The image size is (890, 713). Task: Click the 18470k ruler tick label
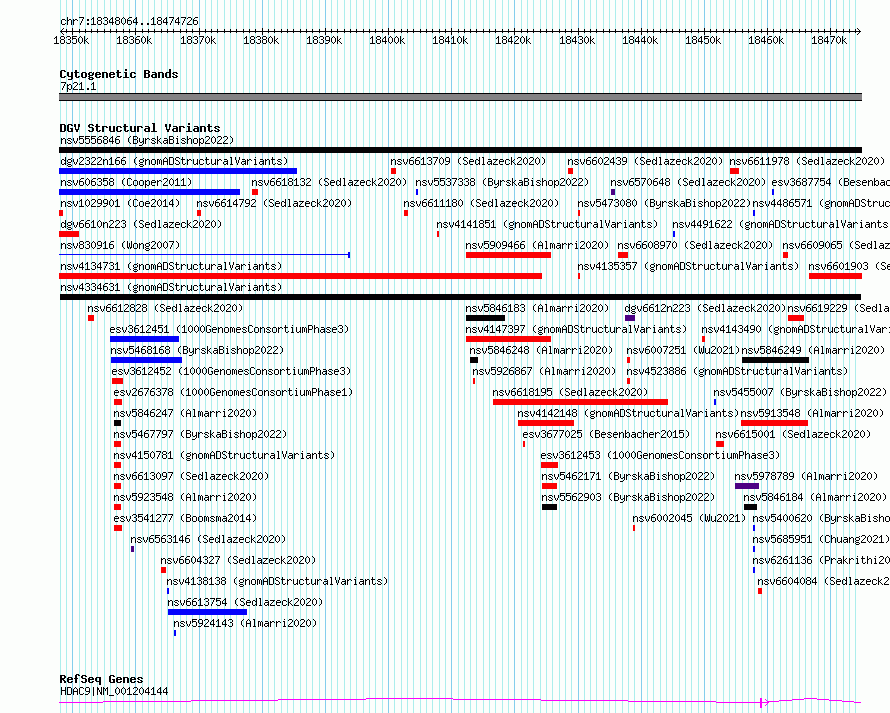tap(829, 40)
